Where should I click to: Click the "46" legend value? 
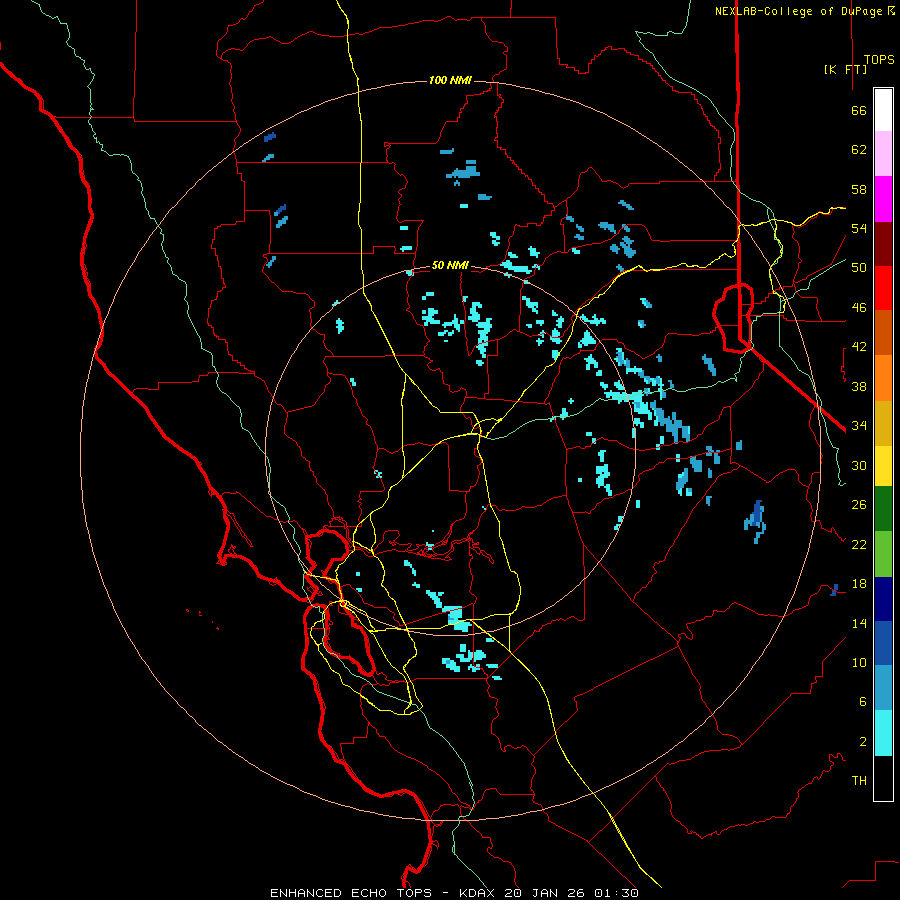click(x=859, y=308)
